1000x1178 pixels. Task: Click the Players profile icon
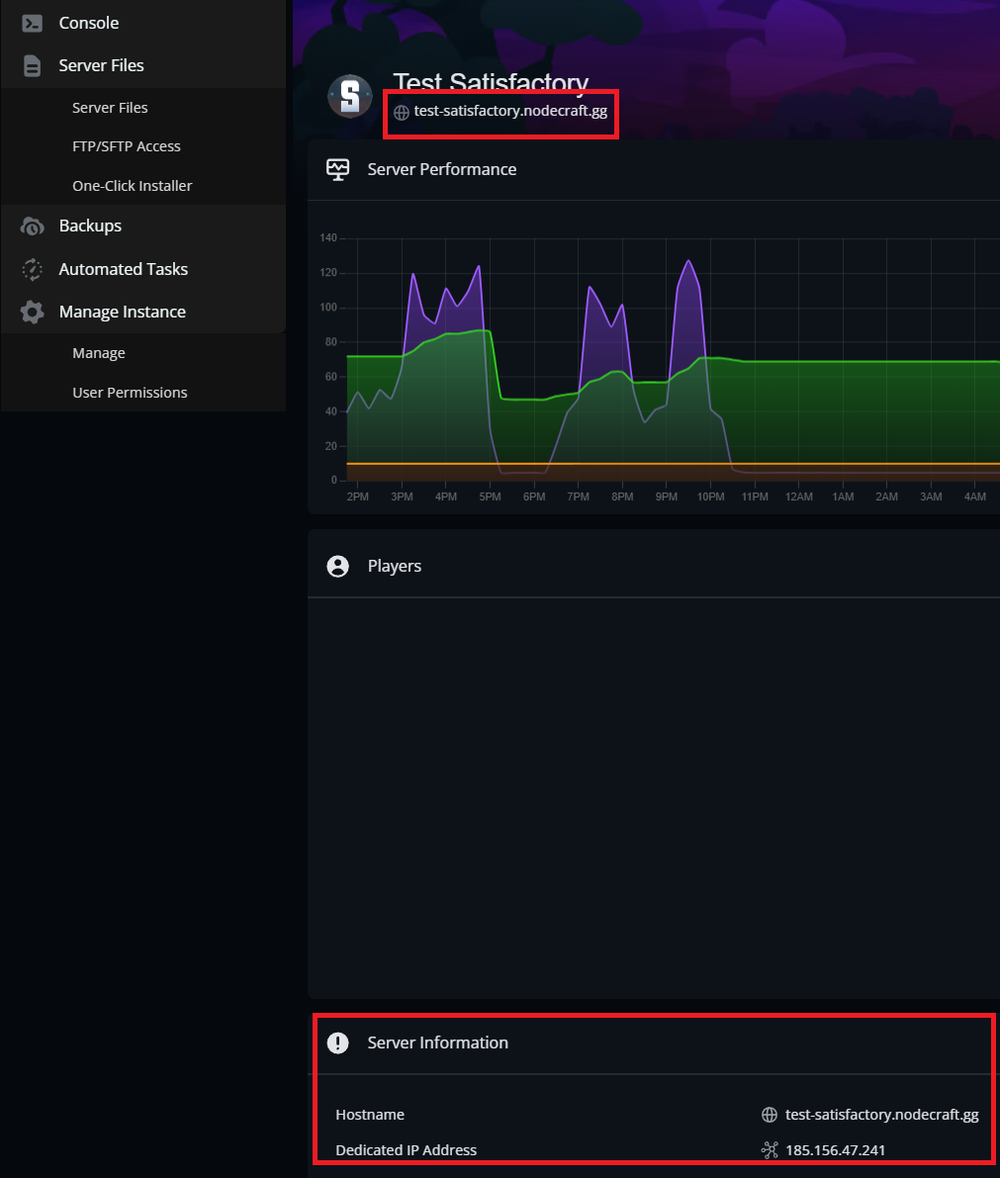pos(337,565)
